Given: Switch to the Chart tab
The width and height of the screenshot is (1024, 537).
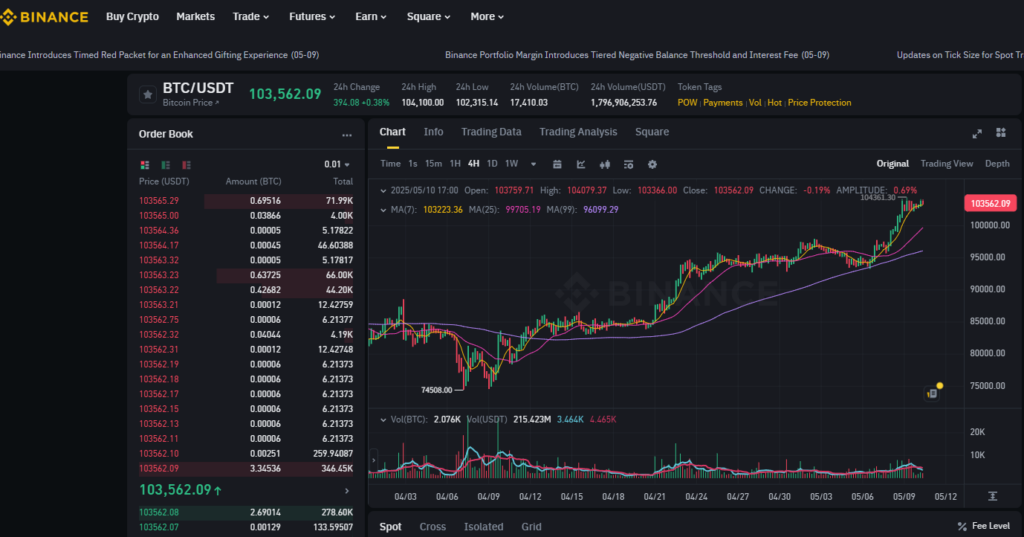Looking at the screenshot, I should pos(392,132).
